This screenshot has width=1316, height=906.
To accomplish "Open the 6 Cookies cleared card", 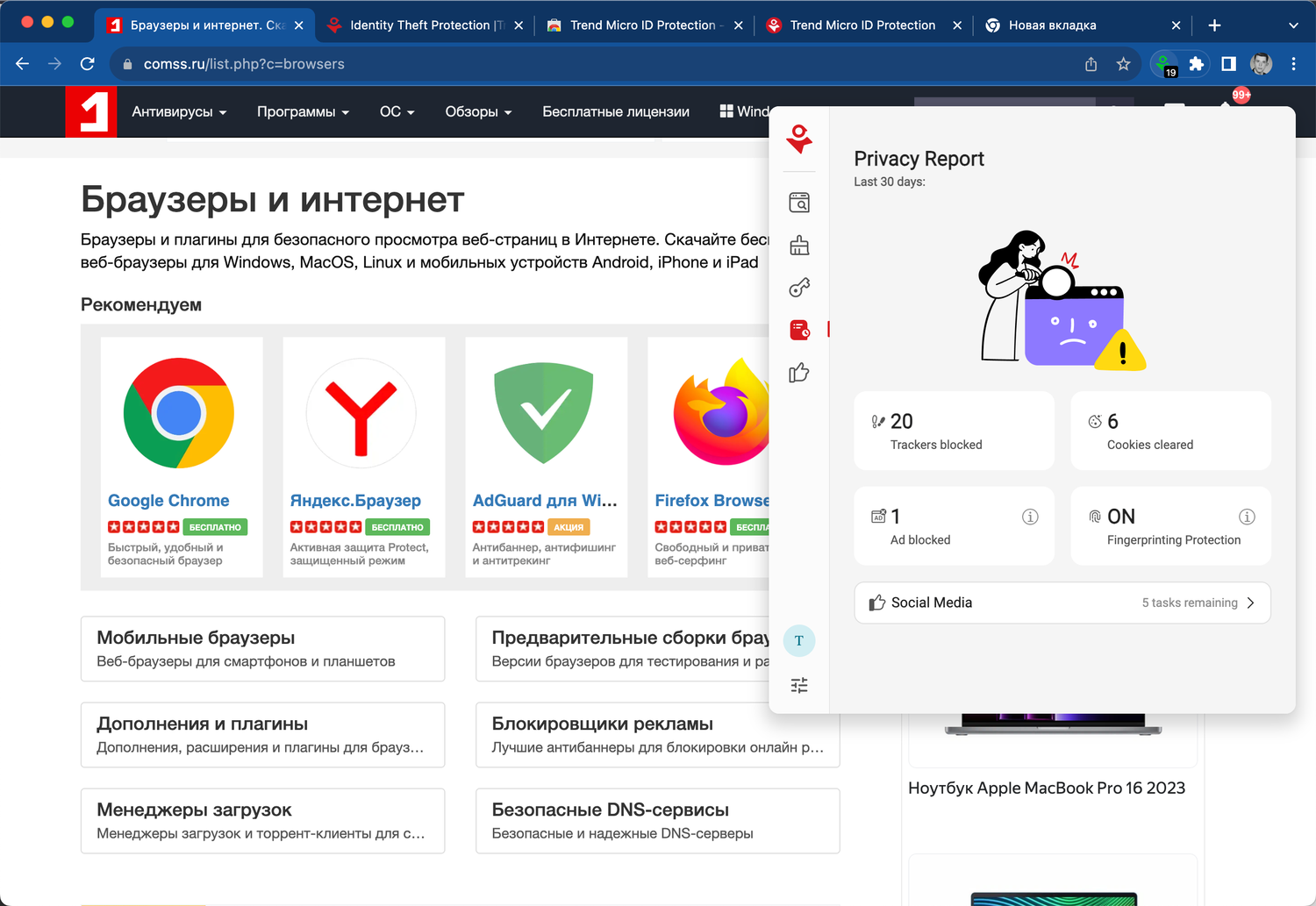I will pos(1171,431).
